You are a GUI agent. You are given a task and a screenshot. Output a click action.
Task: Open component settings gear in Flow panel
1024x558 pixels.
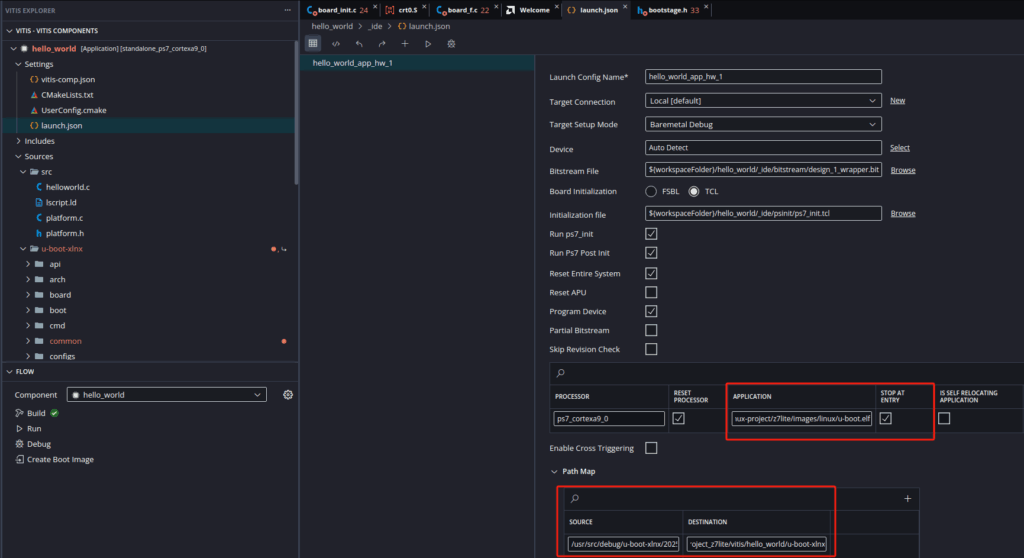click(x=288, y=395)
